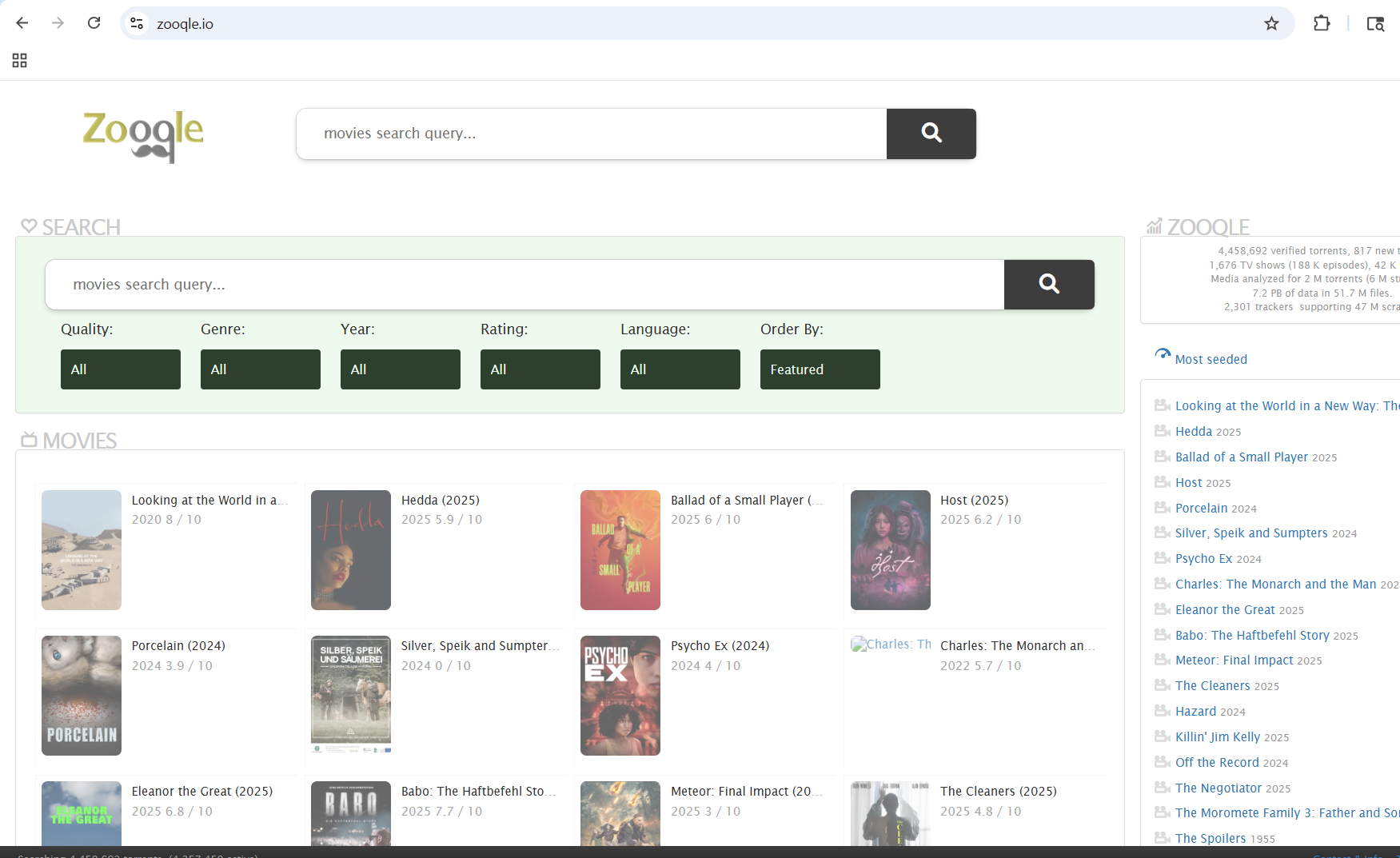Click the Zooqle logo
The image size is (1400, 858).
coord(143,135)
